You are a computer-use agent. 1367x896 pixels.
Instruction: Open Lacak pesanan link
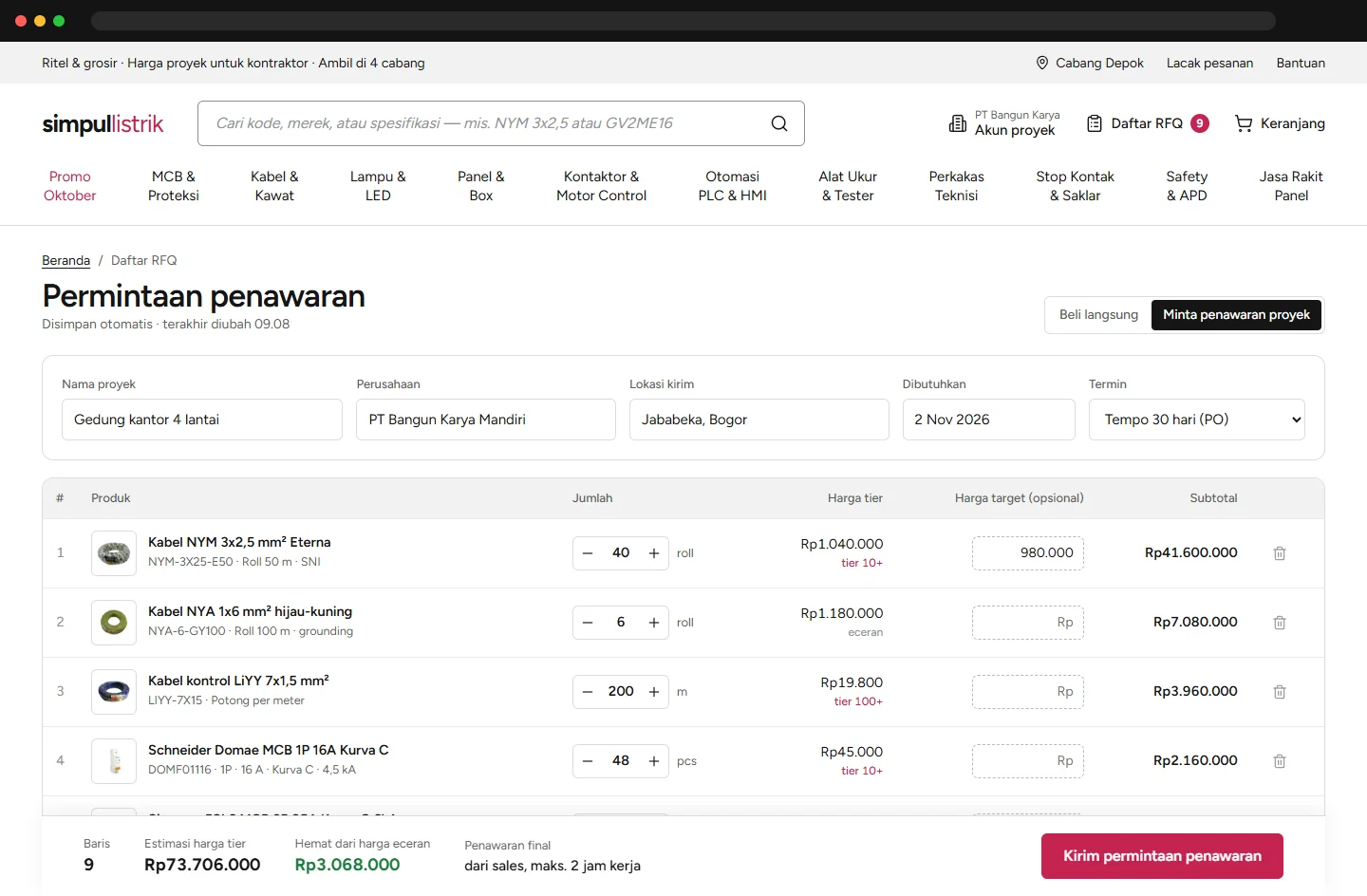tap(1209, 63)
